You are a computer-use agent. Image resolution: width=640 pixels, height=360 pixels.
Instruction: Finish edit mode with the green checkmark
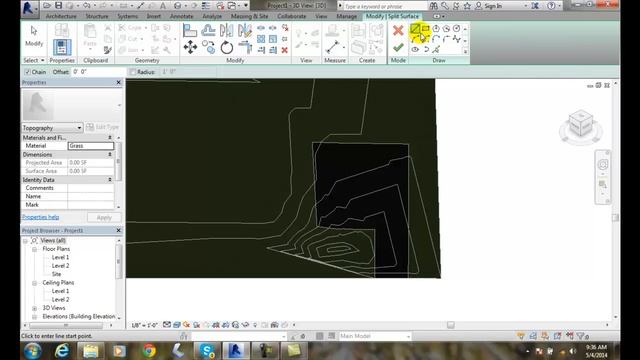(398, 47)
